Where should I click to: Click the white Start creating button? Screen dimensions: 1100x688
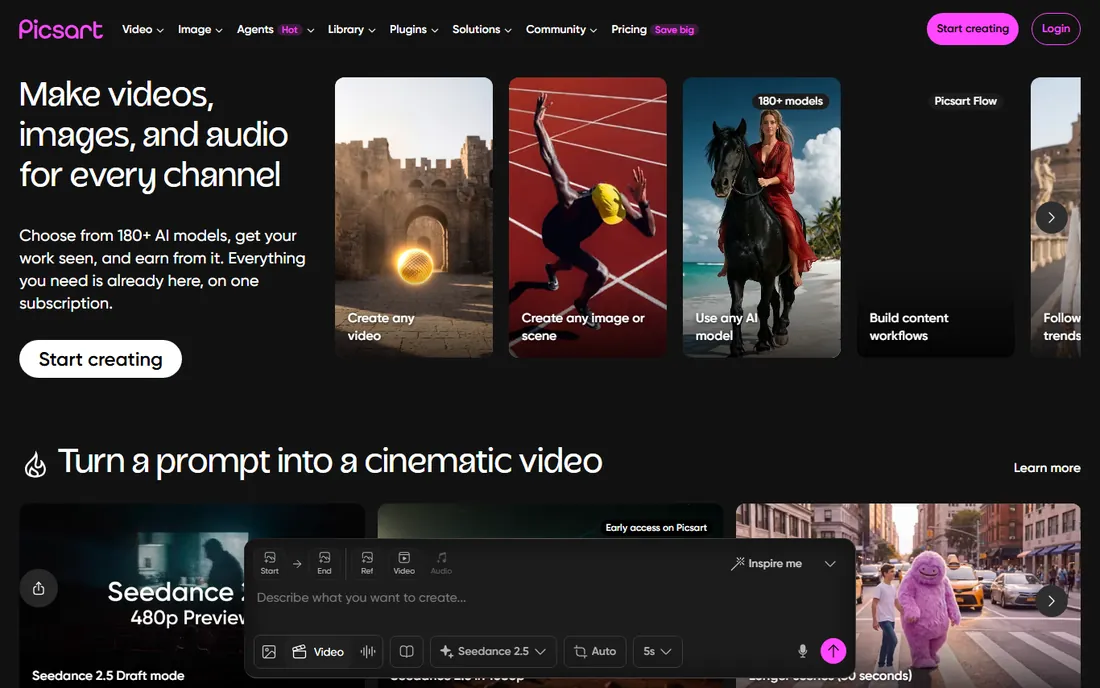pyautogui.click(x=100, y=359)
